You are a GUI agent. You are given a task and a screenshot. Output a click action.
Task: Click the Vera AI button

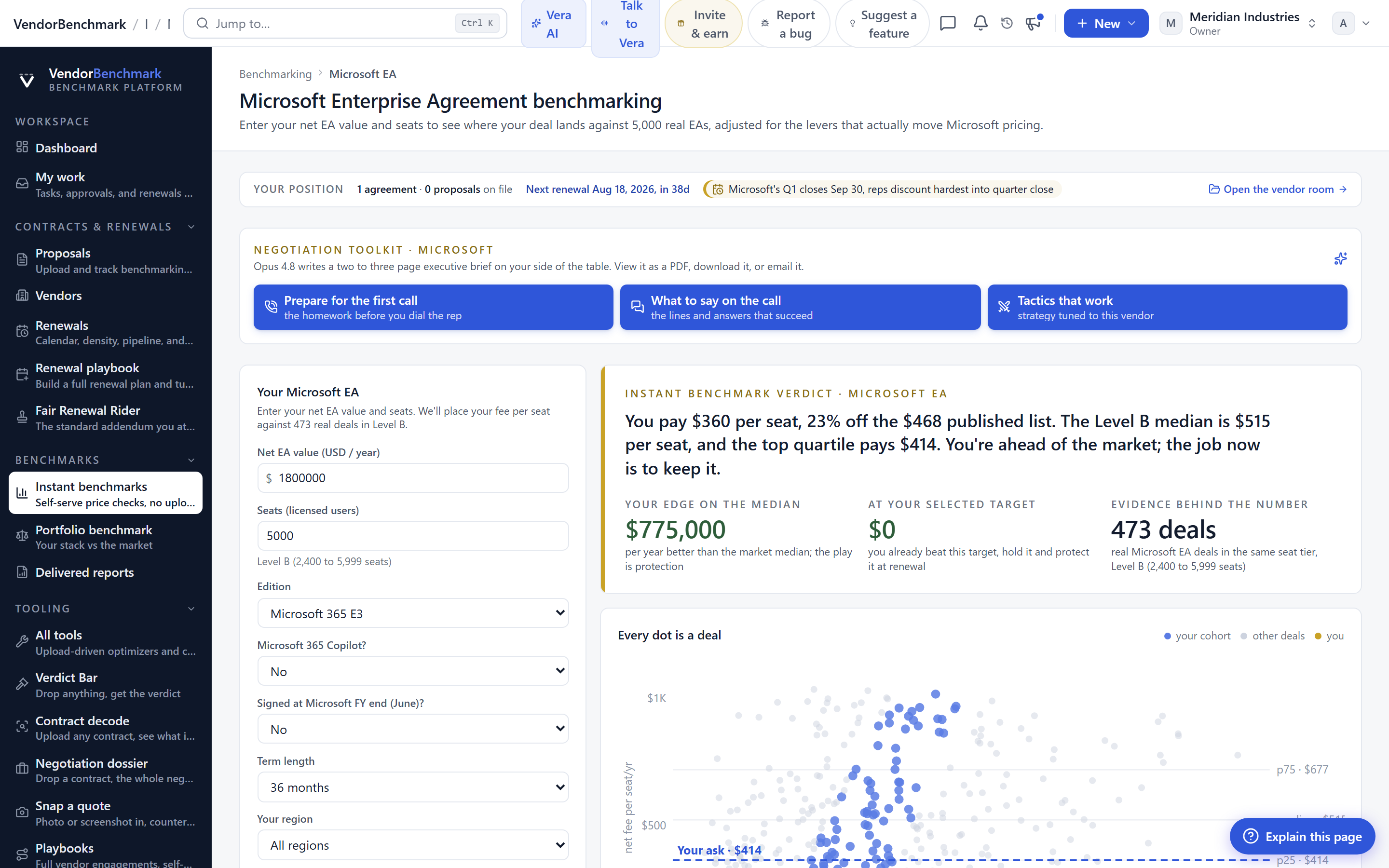coord(553,24)
